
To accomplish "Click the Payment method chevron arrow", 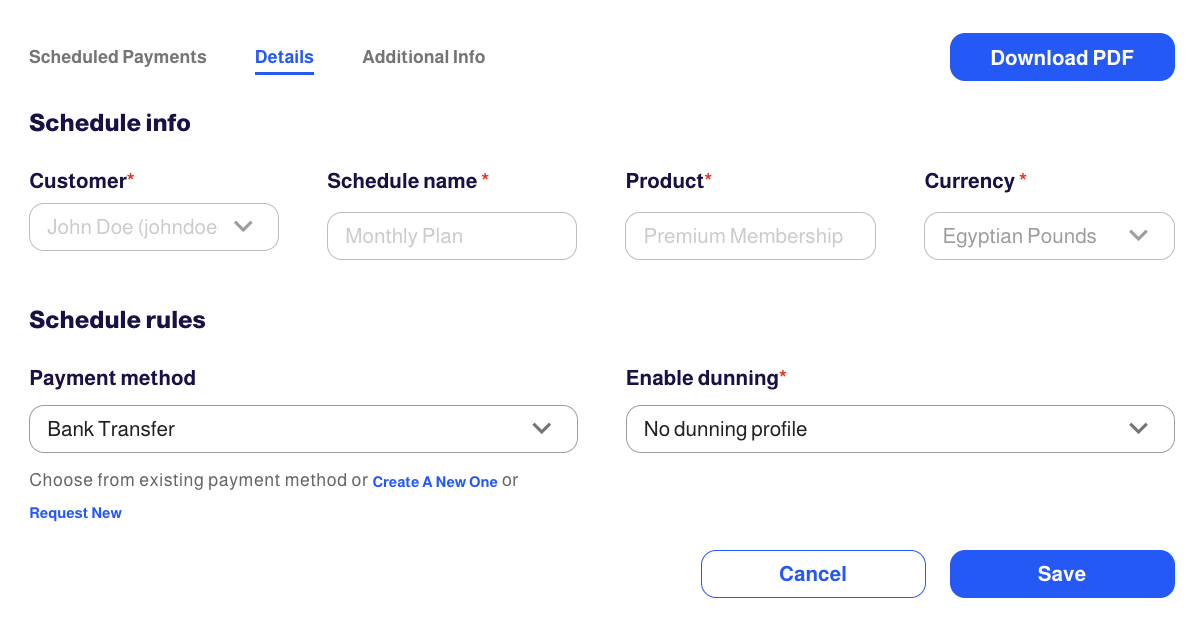I will click(542, 428).
